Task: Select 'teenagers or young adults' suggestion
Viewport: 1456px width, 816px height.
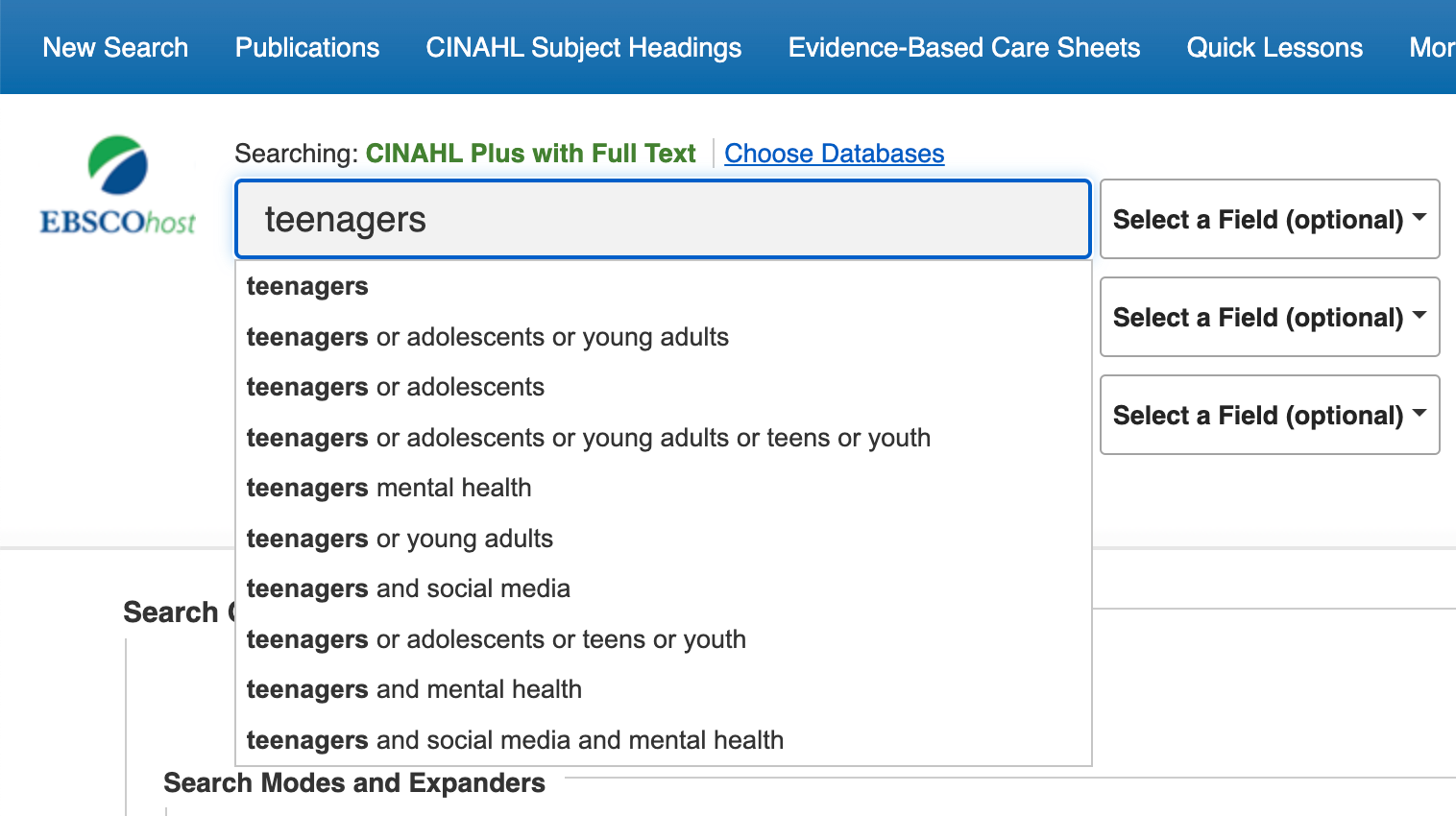Action: (x=663, y=539)
